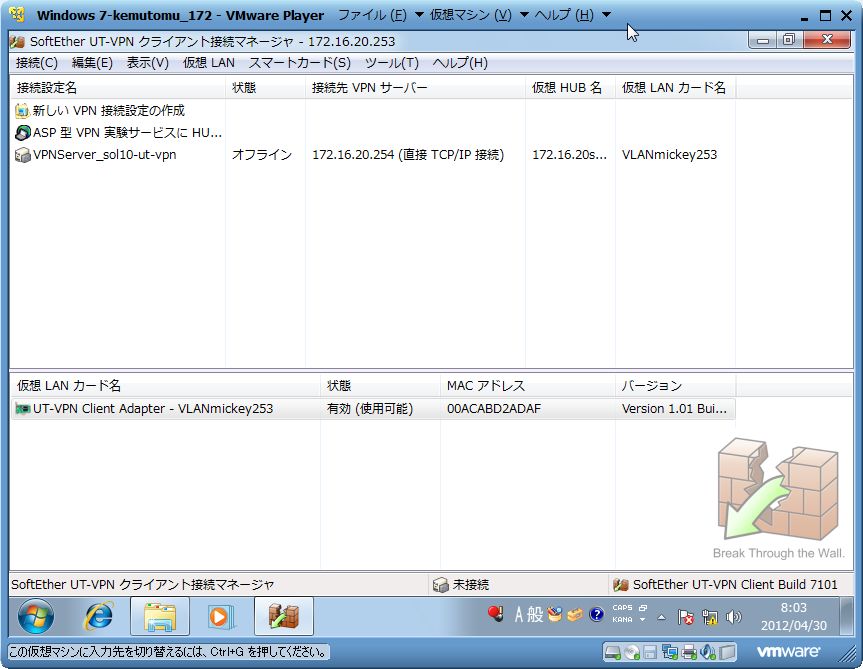Viewport: 863px width, 669px height.
Task: Select the Version 1.01 Bui... cell
Action: coord(674,409)
